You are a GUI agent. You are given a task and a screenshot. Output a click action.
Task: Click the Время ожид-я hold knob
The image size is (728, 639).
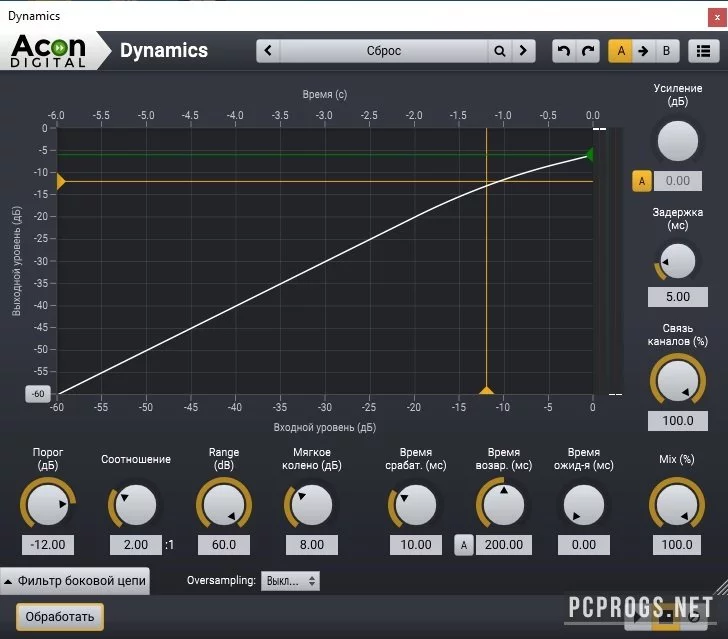(x=584, y=505)
